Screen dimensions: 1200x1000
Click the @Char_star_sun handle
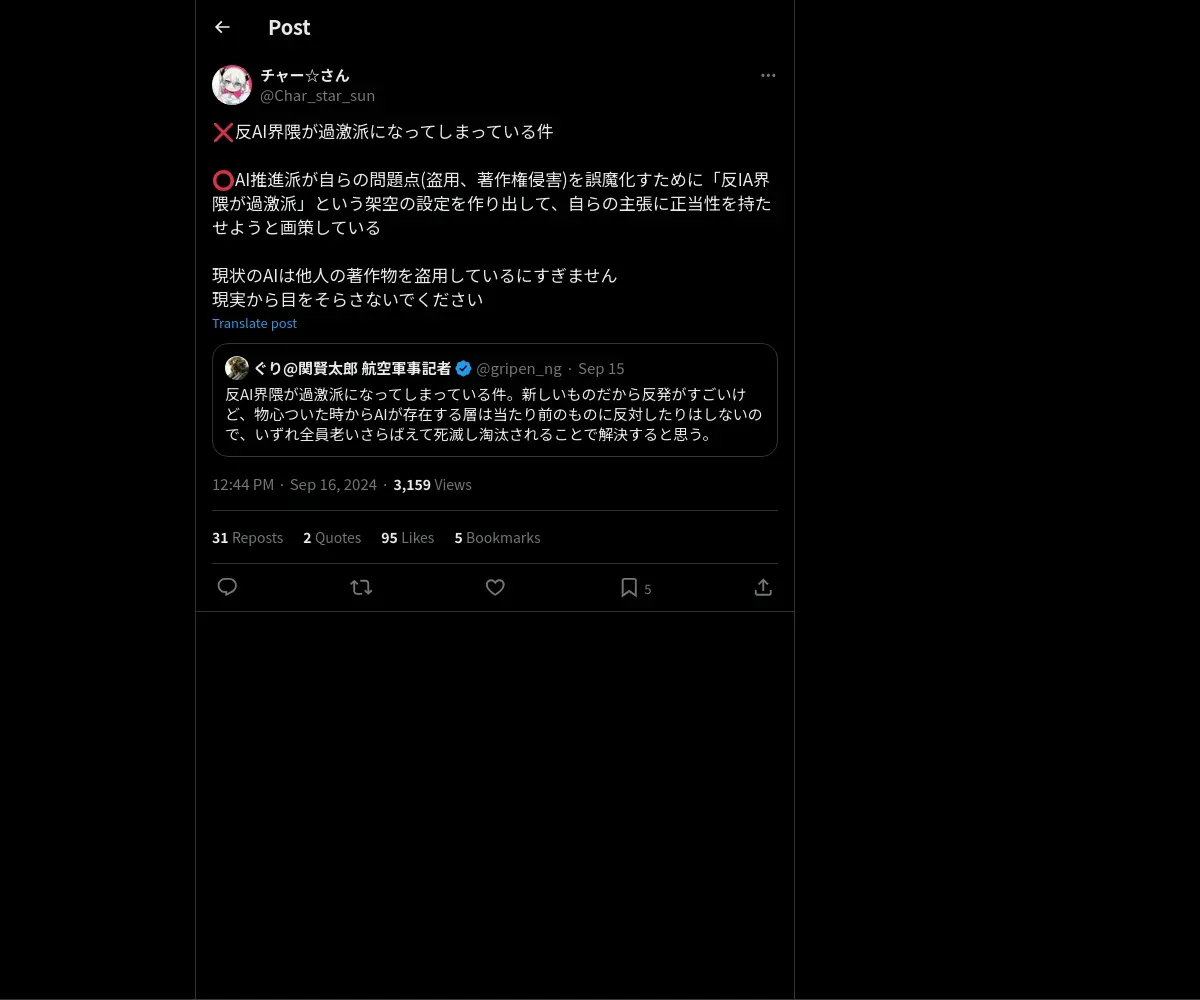tap(318, 96)
